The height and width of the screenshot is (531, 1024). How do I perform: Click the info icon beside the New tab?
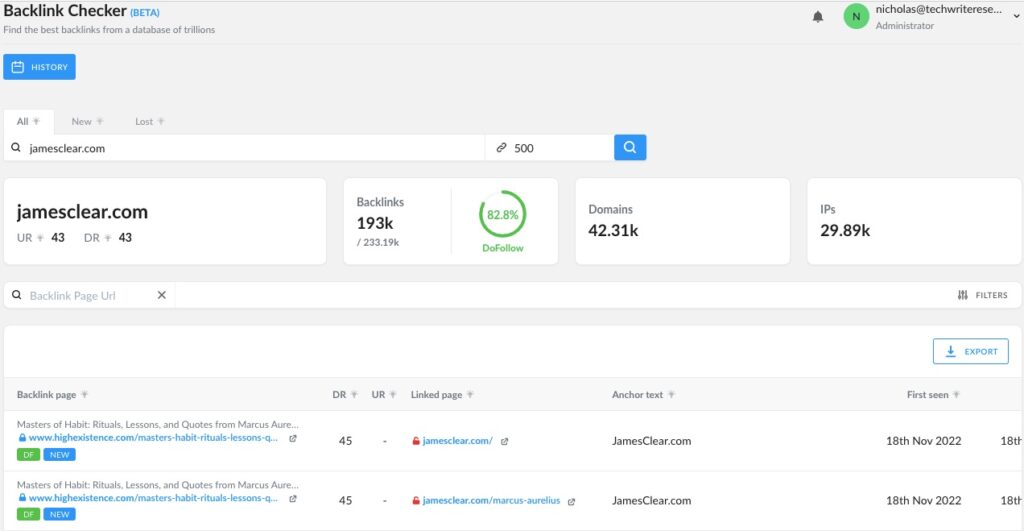(100, 121)
